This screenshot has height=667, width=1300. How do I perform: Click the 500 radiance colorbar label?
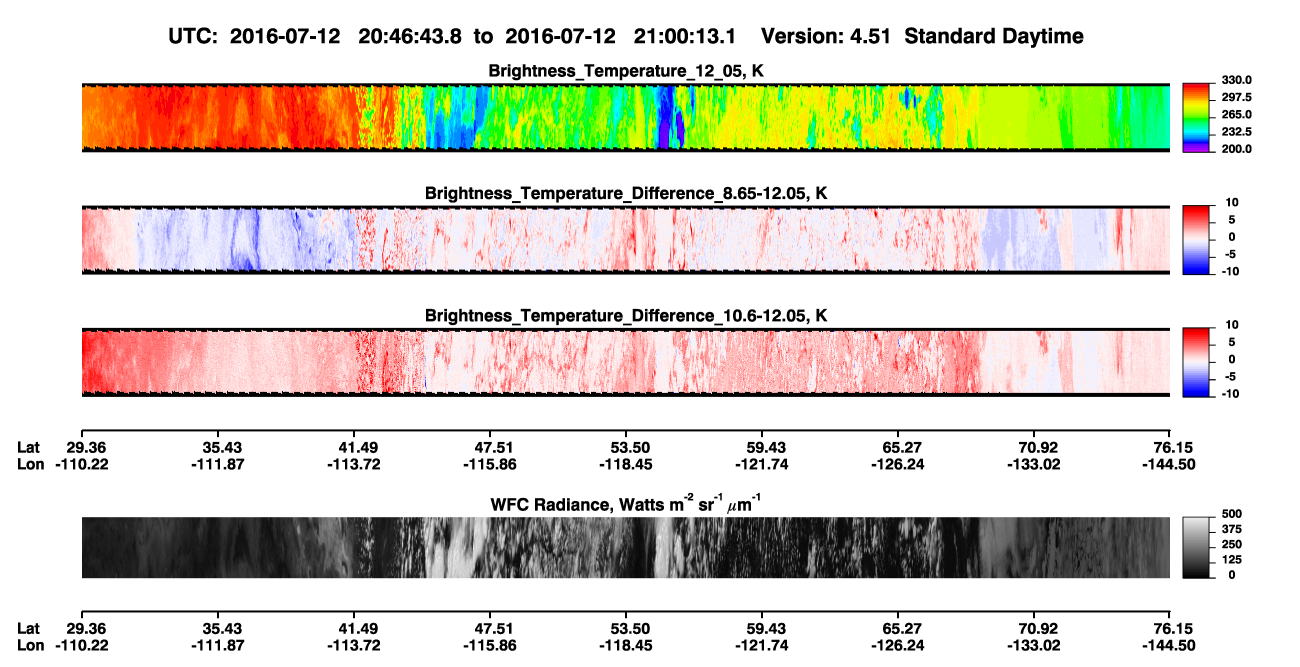pyautogui.click(x=1231, y=514)
